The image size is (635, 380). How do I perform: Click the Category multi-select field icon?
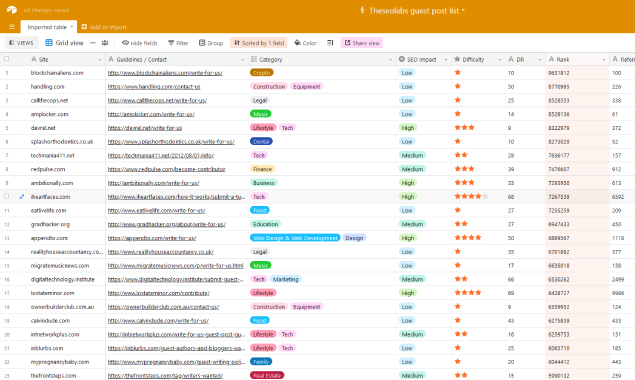click(x=254, y=59)
